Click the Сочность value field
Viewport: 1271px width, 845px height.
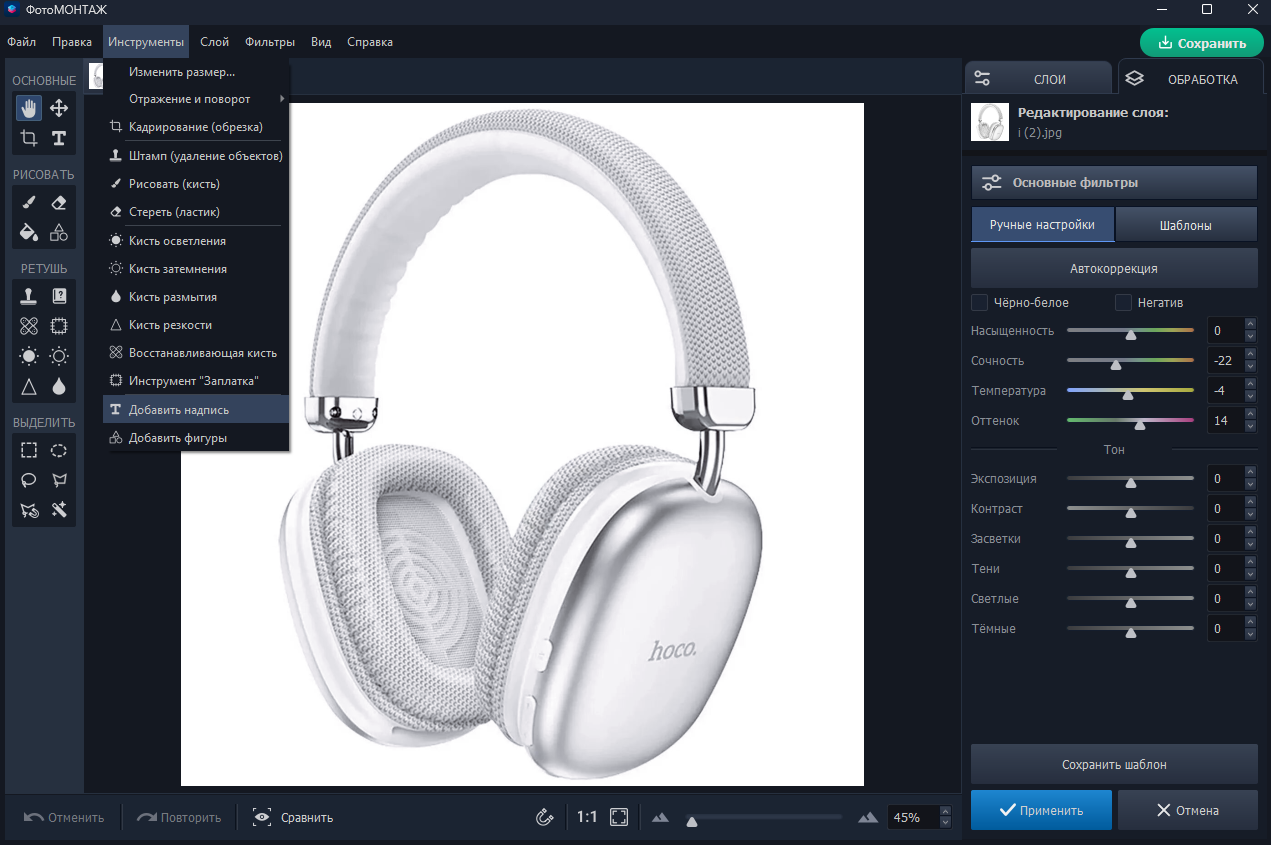coord(1225,360)
